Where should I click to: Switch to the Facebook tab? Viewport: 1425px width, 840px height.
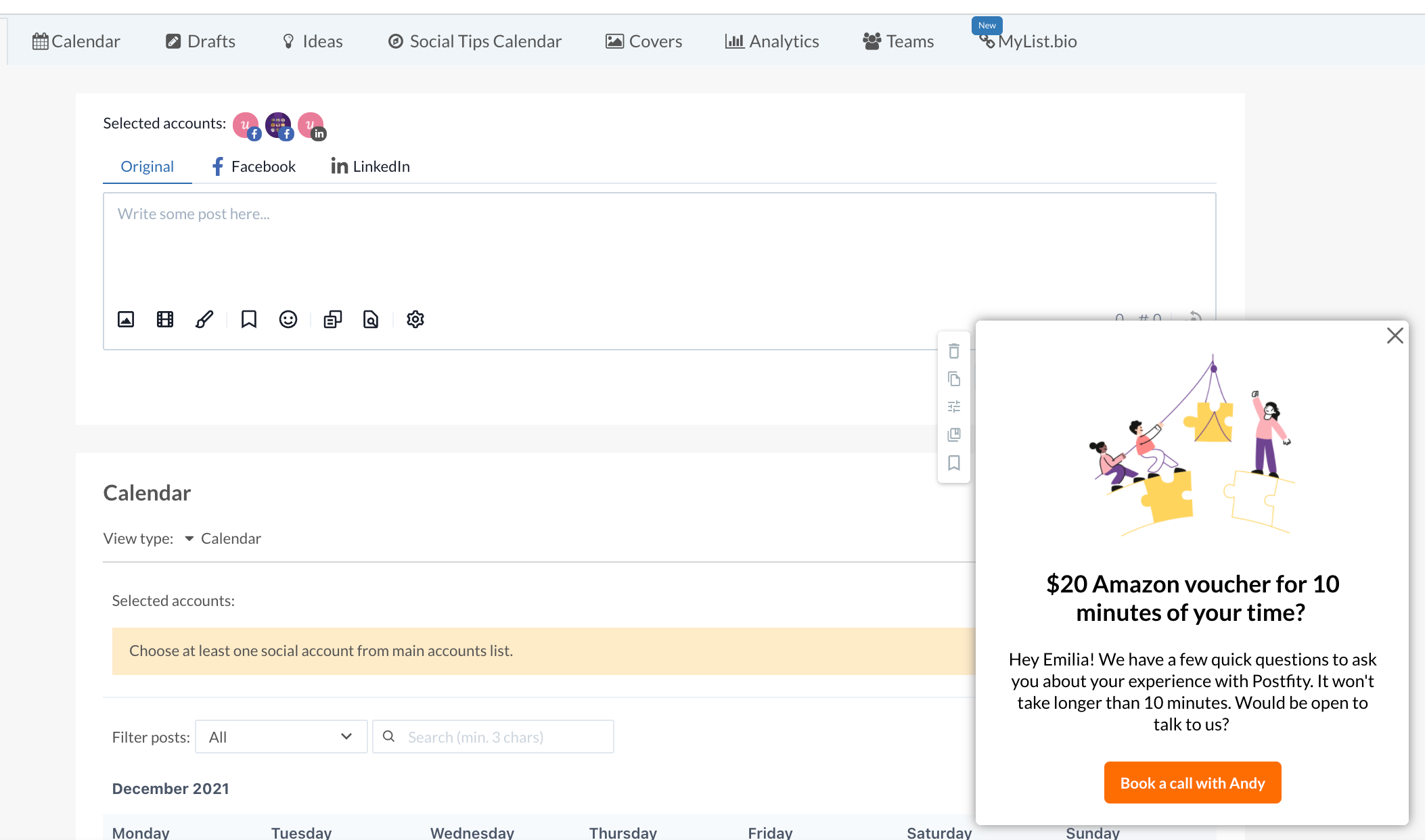254,166
